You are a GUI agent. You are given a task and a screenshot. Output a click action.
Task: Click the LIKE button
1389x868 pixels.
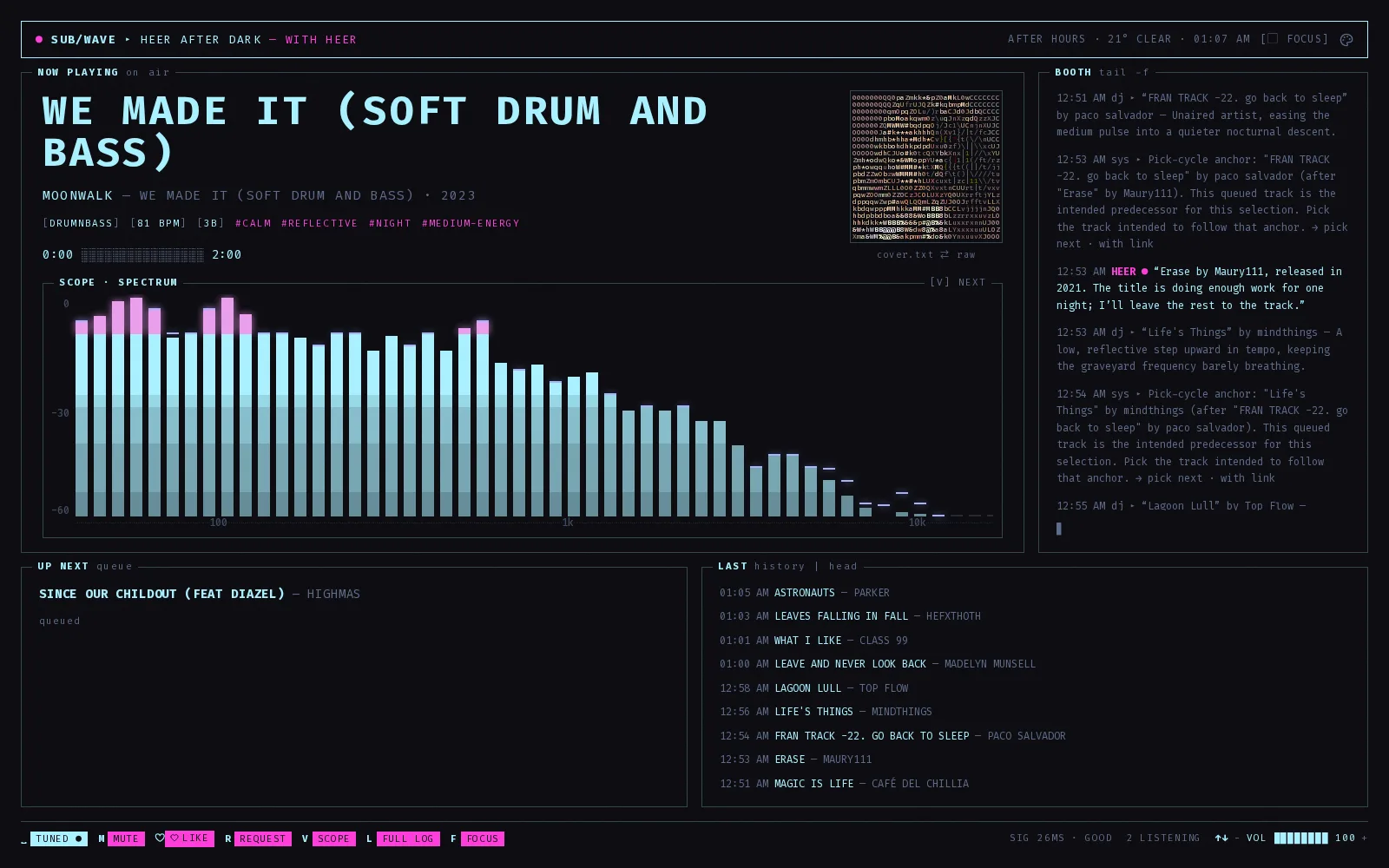(x=189, y=838)
